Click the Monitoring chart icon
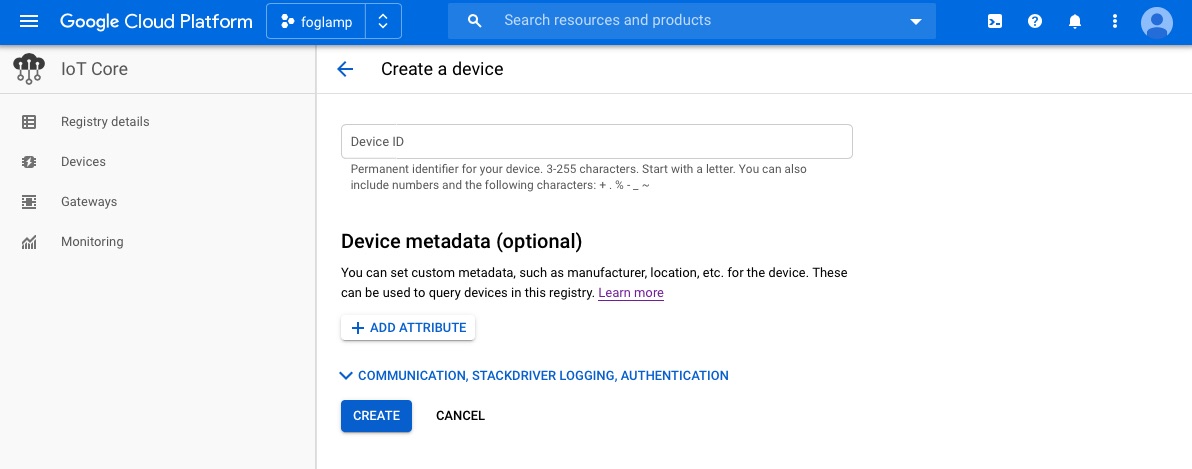The height and width of the screenshot is (469, 1192). coord(29,242)
